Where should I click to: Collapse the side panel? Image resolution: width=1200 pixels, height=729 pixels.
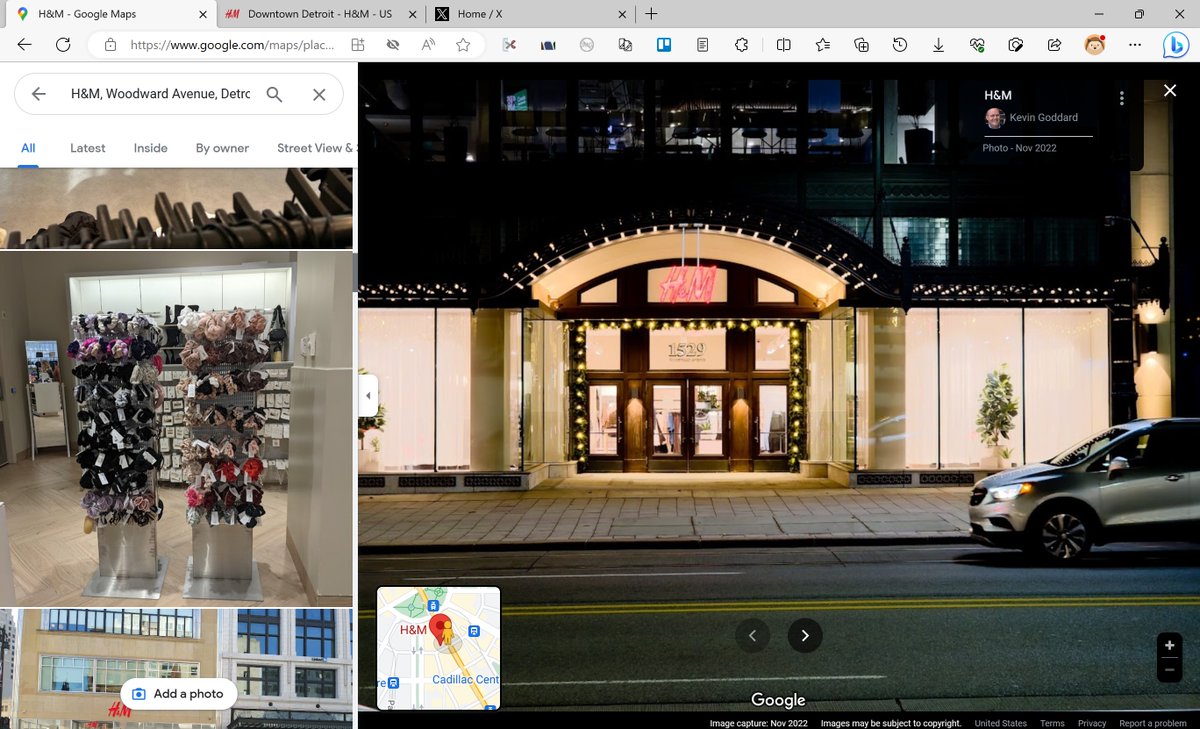(x=368, y=396)
